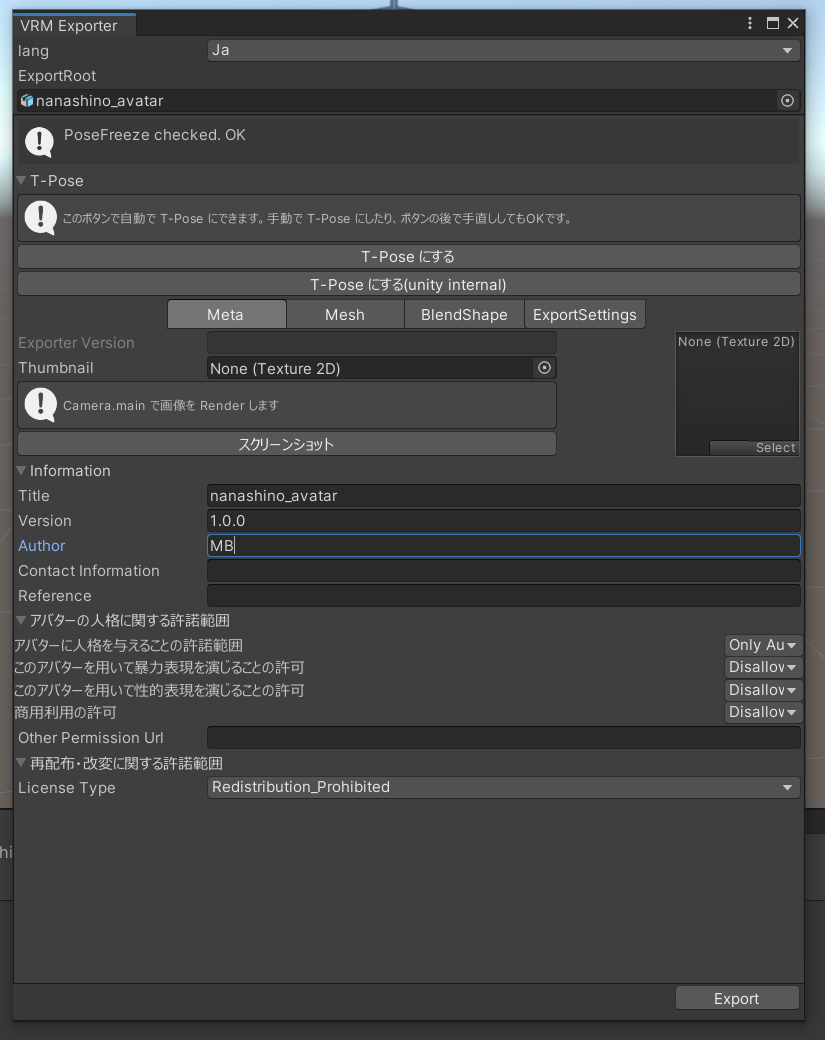Open the violence expression permission dropdown

click(x=763, y=667)
